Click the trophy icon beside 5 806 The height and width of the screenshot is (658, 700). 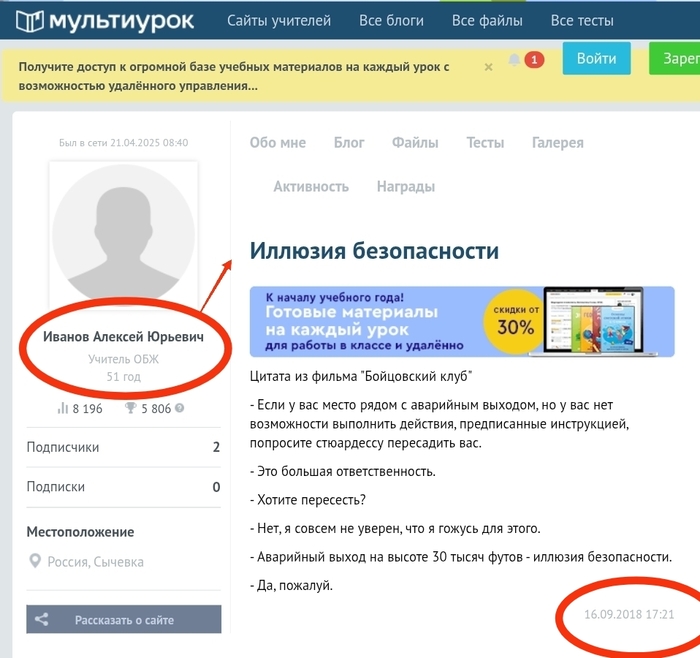point(130,408)
